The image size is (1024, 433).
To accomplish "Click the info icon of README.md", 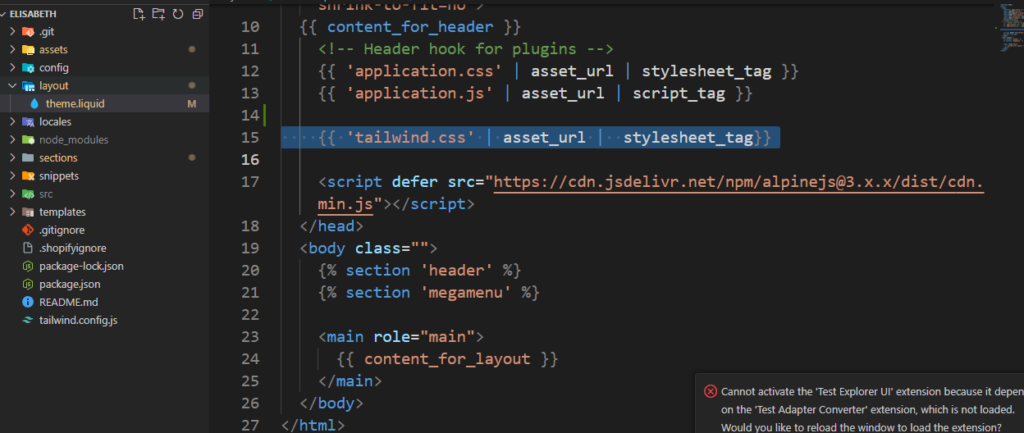I will coord(27,302).
